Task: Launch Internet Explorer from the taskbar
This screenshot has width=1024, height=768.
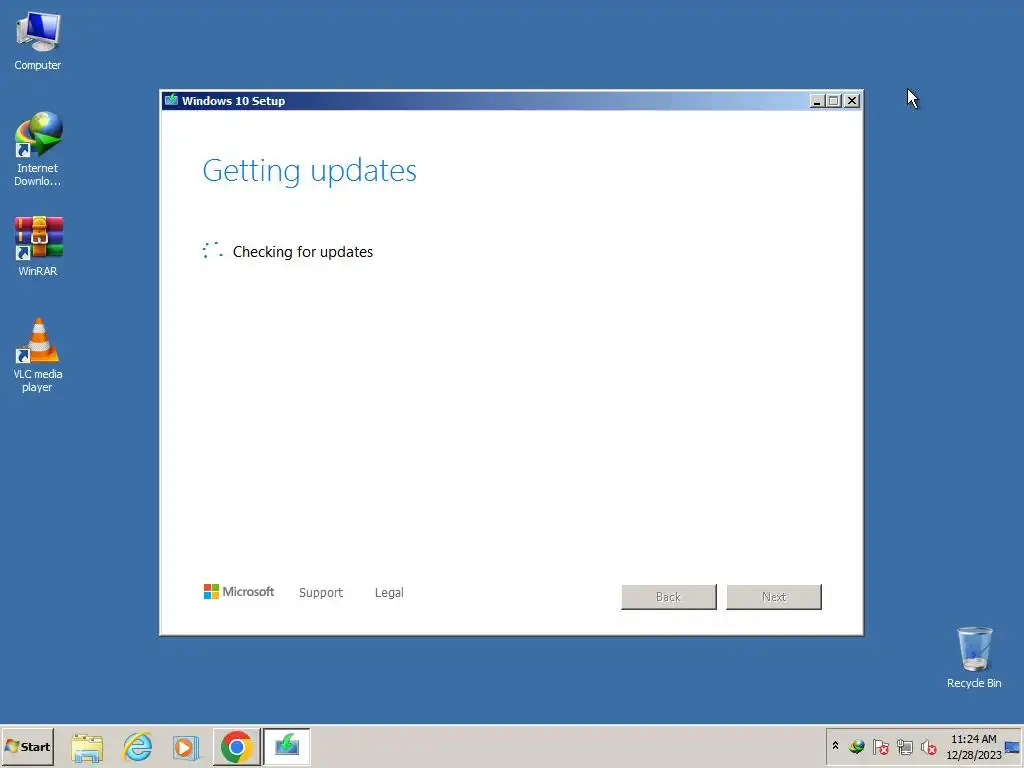Action: pos(138,747)
